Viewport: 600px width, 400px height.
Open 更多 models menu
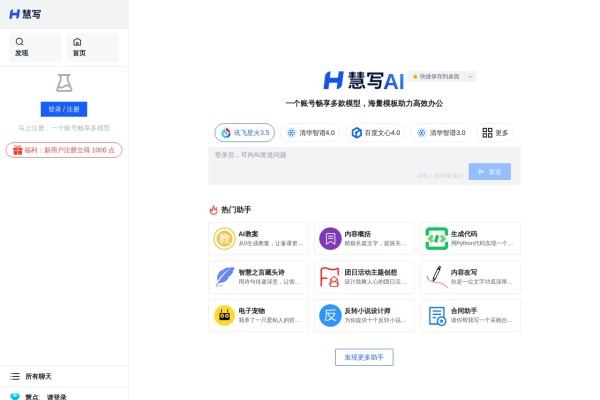[495, 132]
